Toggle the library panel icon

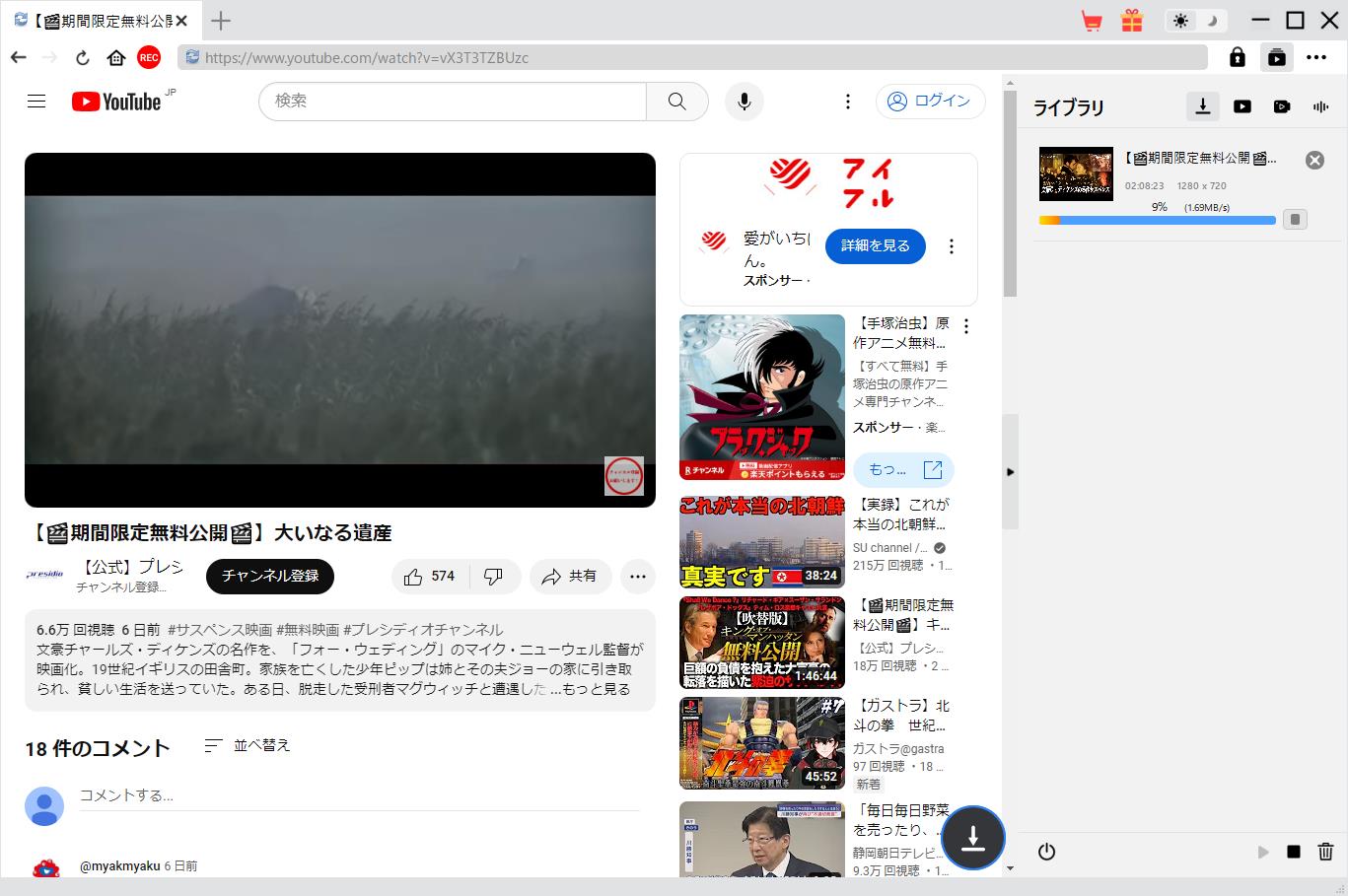pos(1277,57)
